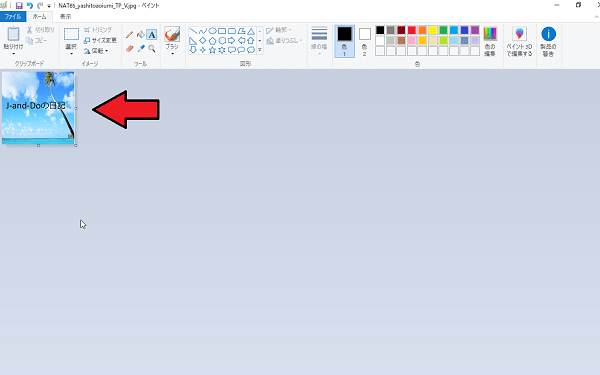This screenshot has width=600, height=375.
Task: Select the Color picker eyedropper tool
Action: [140, 49]
